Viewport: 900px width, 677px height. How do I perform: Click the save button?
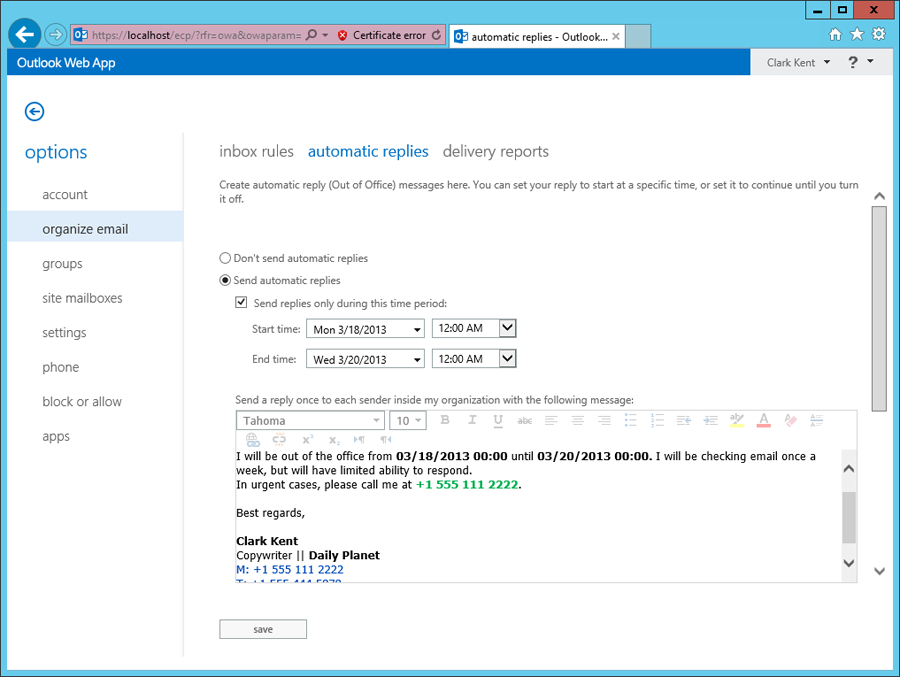[263, 629]
